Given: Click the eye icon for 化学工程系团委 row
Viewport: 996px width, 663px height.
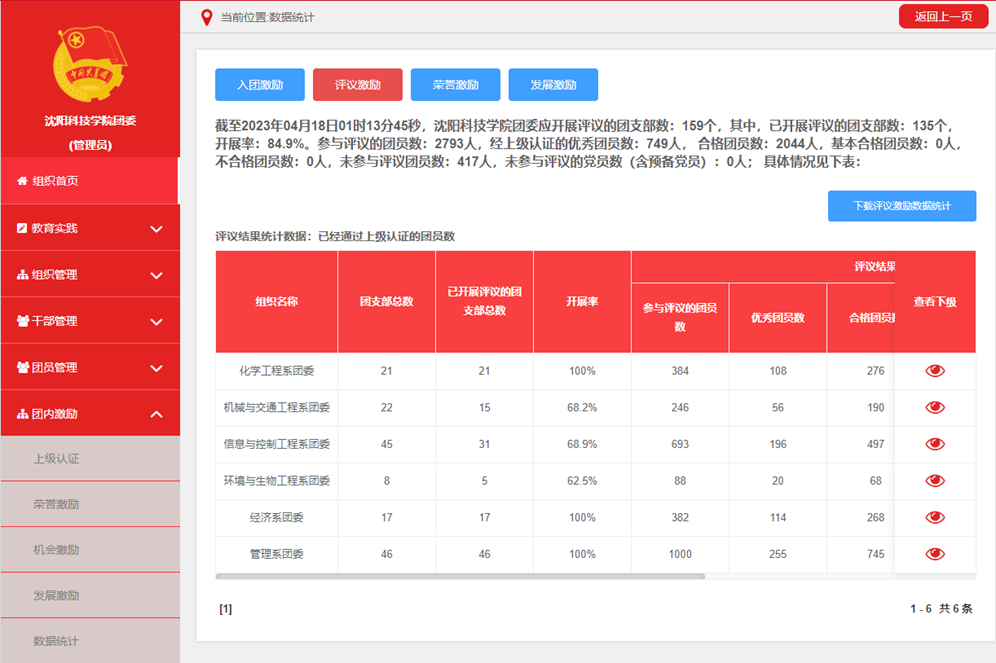Looking at the screenshot, I should click(x=935, y=371).
